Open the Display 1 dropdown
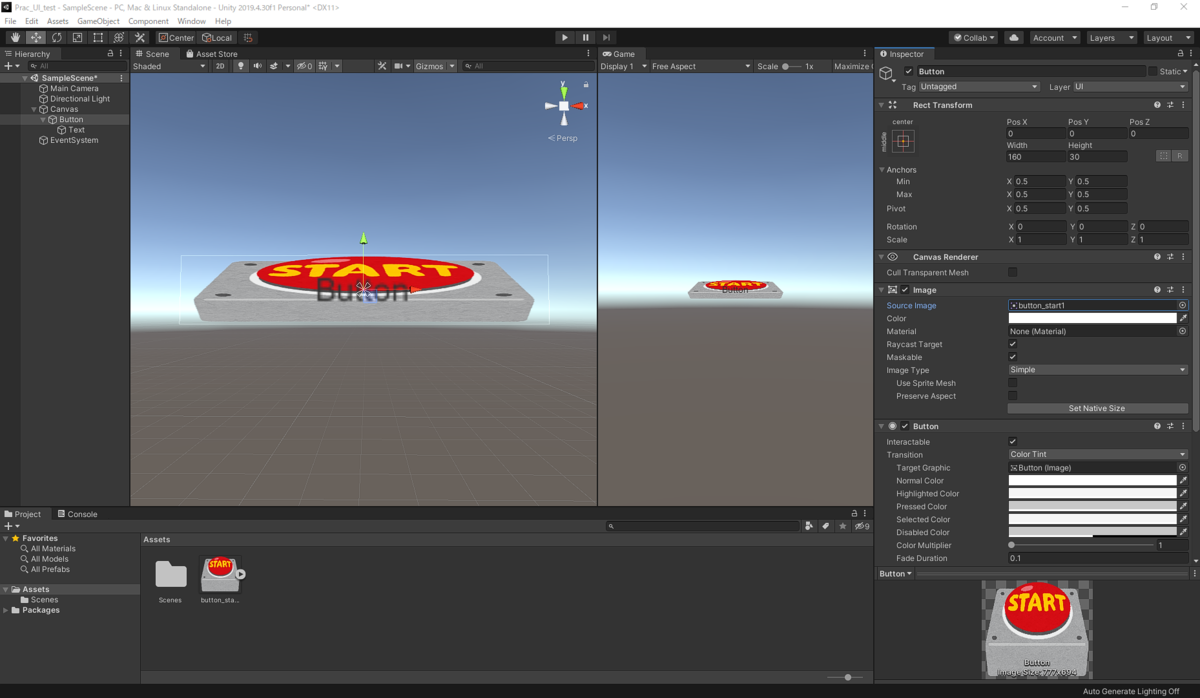This screenshot has height=698, width=1200. coord(624,66)
